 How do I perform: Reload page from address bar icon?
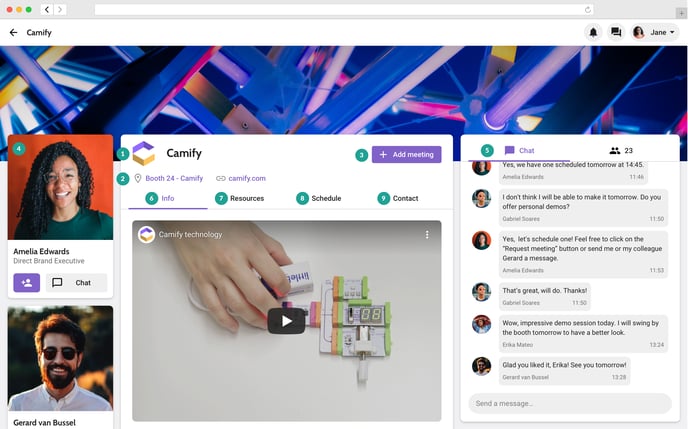[x=588, y=10]
